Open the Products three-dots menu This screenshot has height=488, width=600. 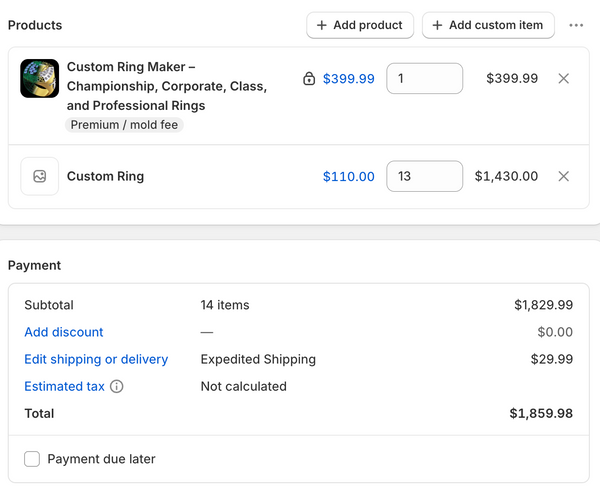(x=576, y=25)
